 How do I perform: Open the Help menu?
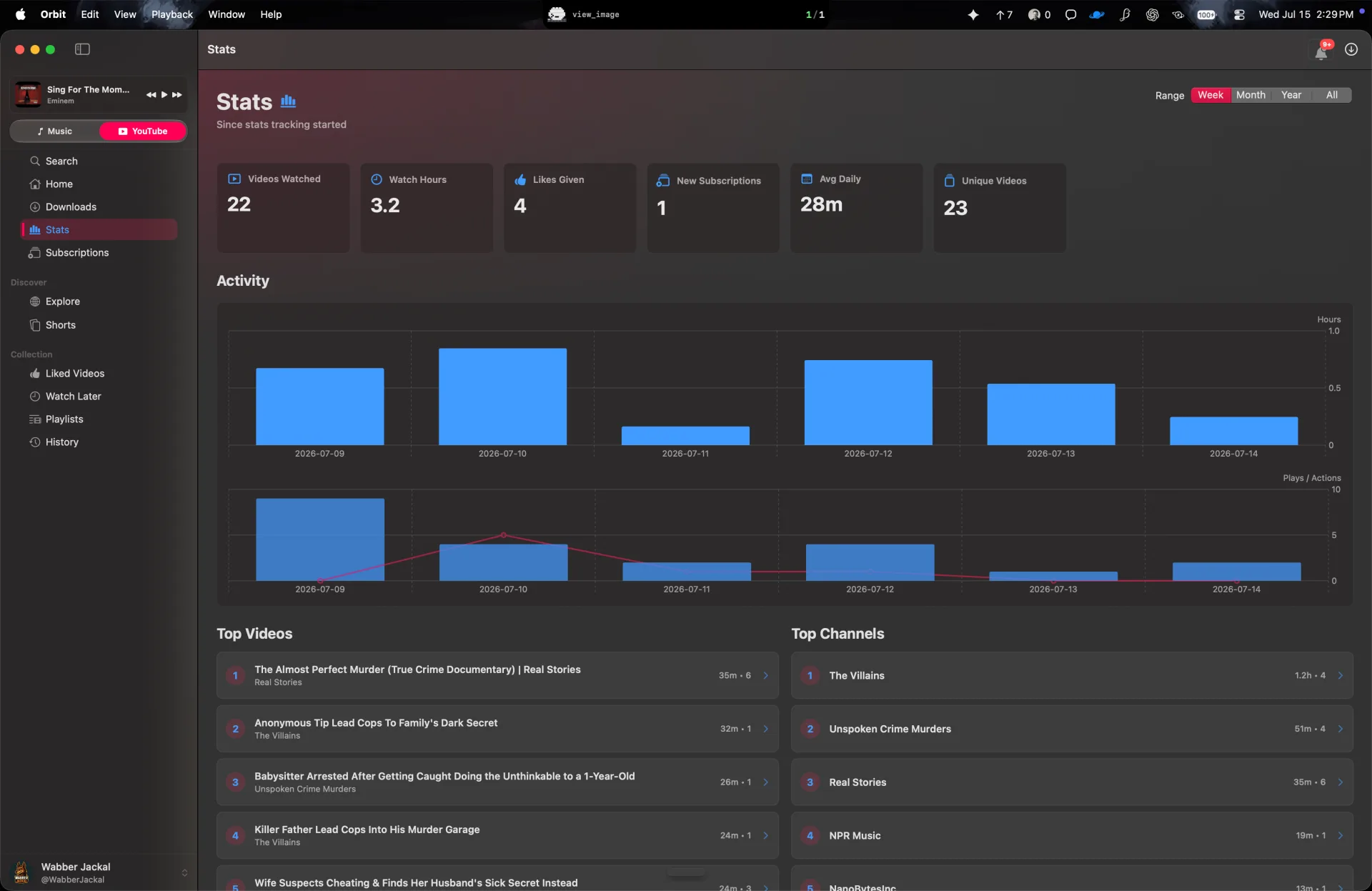tap(271, 14)
